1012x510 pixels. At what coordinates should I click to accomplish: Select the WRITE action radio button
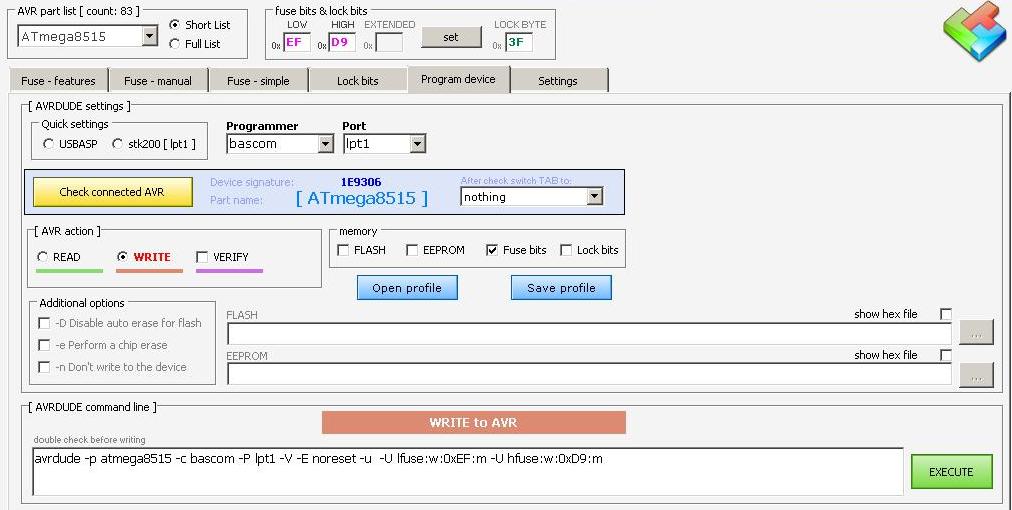[123, 256]
